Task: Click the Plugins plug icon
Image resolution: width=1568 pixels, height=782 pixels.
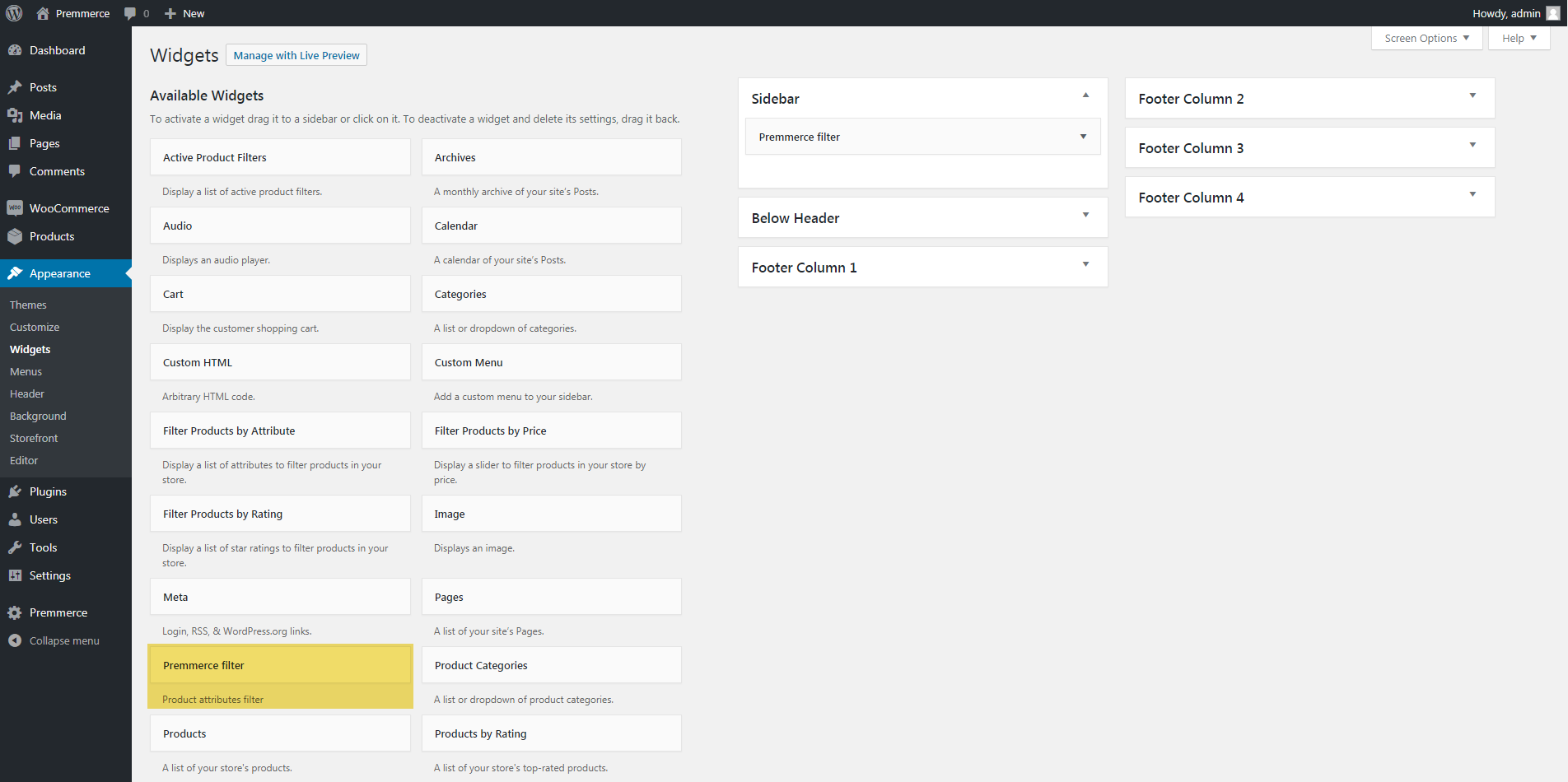Action: 15,491
